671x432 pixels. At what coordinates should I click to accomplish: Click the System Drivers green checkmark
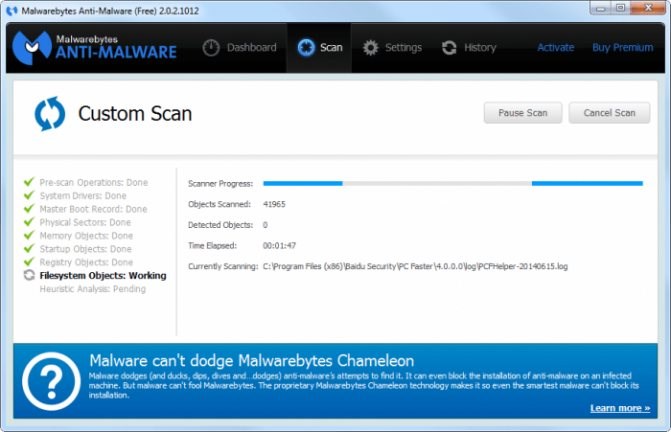tap(29, 195)
